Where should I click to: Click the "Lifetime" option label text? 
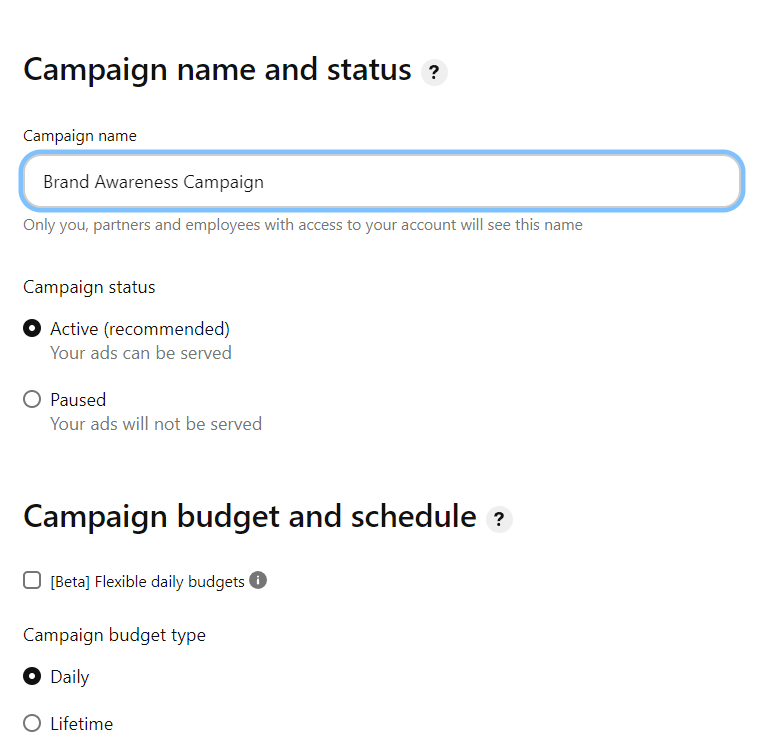(82, 724)
